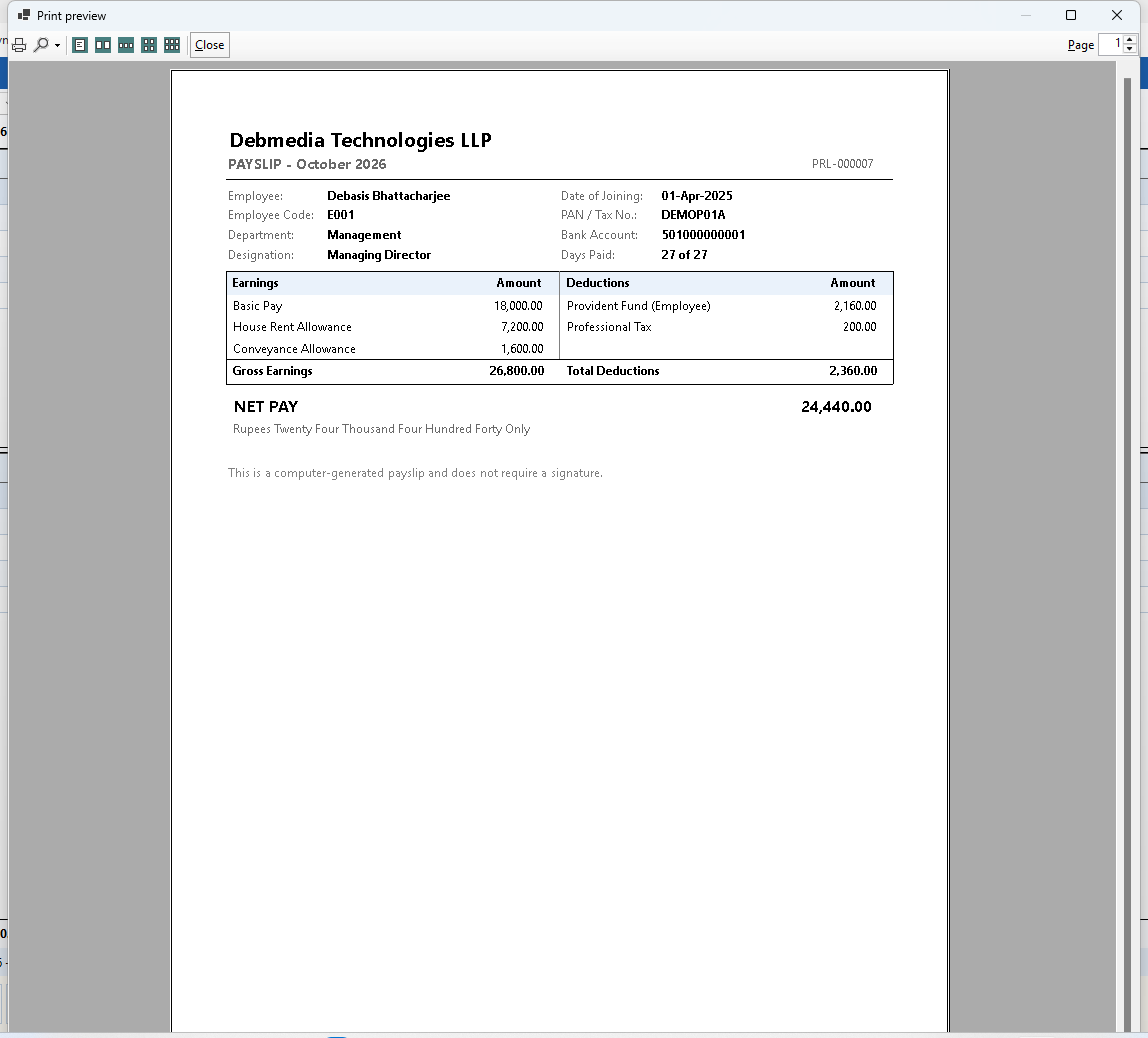The image size is (1148, 1038).
Task: Click the NET PAY label
Action: click(266, 407)
